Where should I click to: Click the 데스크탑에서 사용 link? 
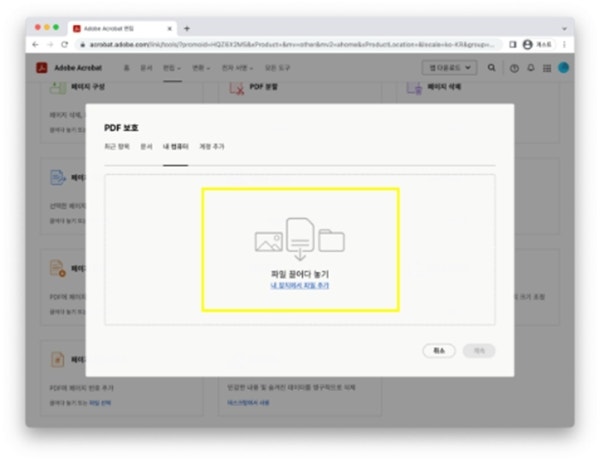(248, 402)
